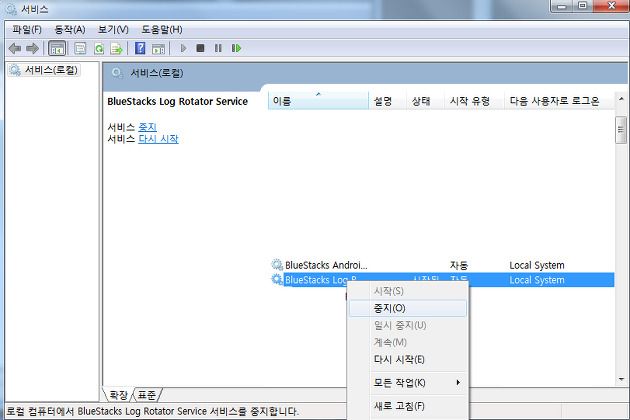Image resolution: width=630 pixels, height=420 pixels.
Task: Switch to the 표준 tab
Action: [x=147, y=395]
